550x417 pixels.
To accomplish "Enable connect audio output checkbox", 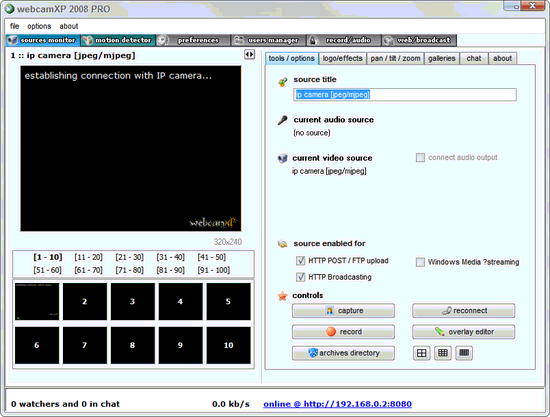I will (420, 157).
